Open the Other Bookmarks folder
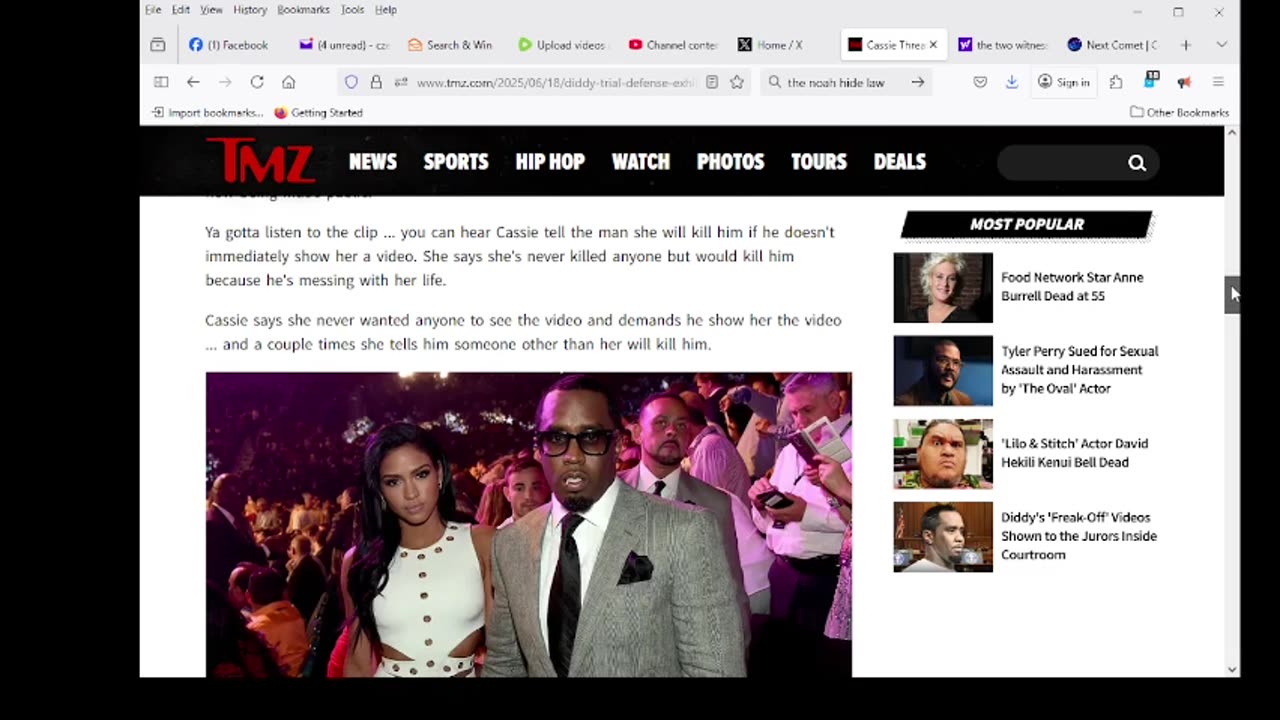The width and height of the screenshot is (1280, 720). click(1179, 113)
